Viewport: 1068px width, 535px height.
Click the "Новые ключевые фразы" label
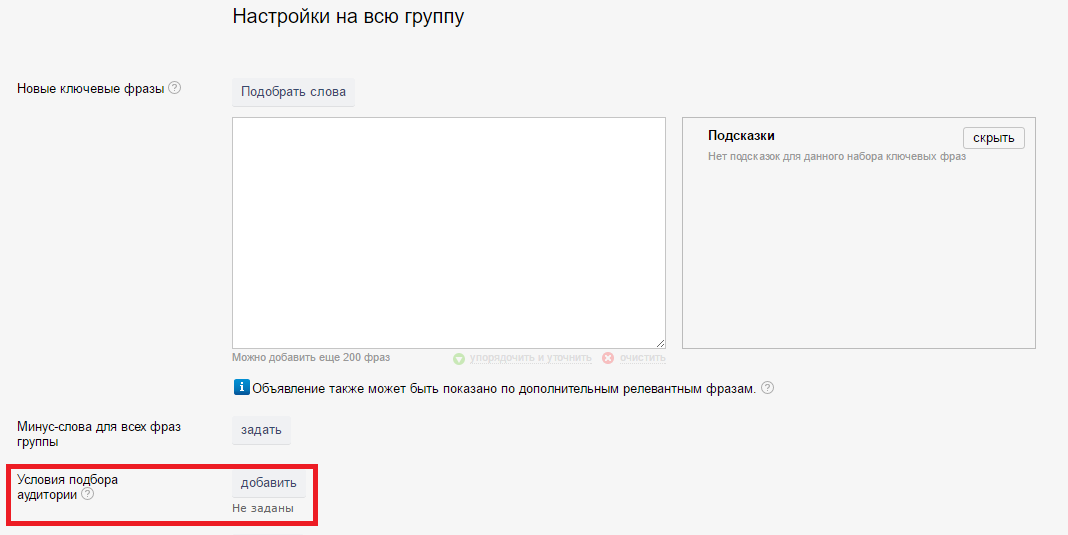click(90, 88)
